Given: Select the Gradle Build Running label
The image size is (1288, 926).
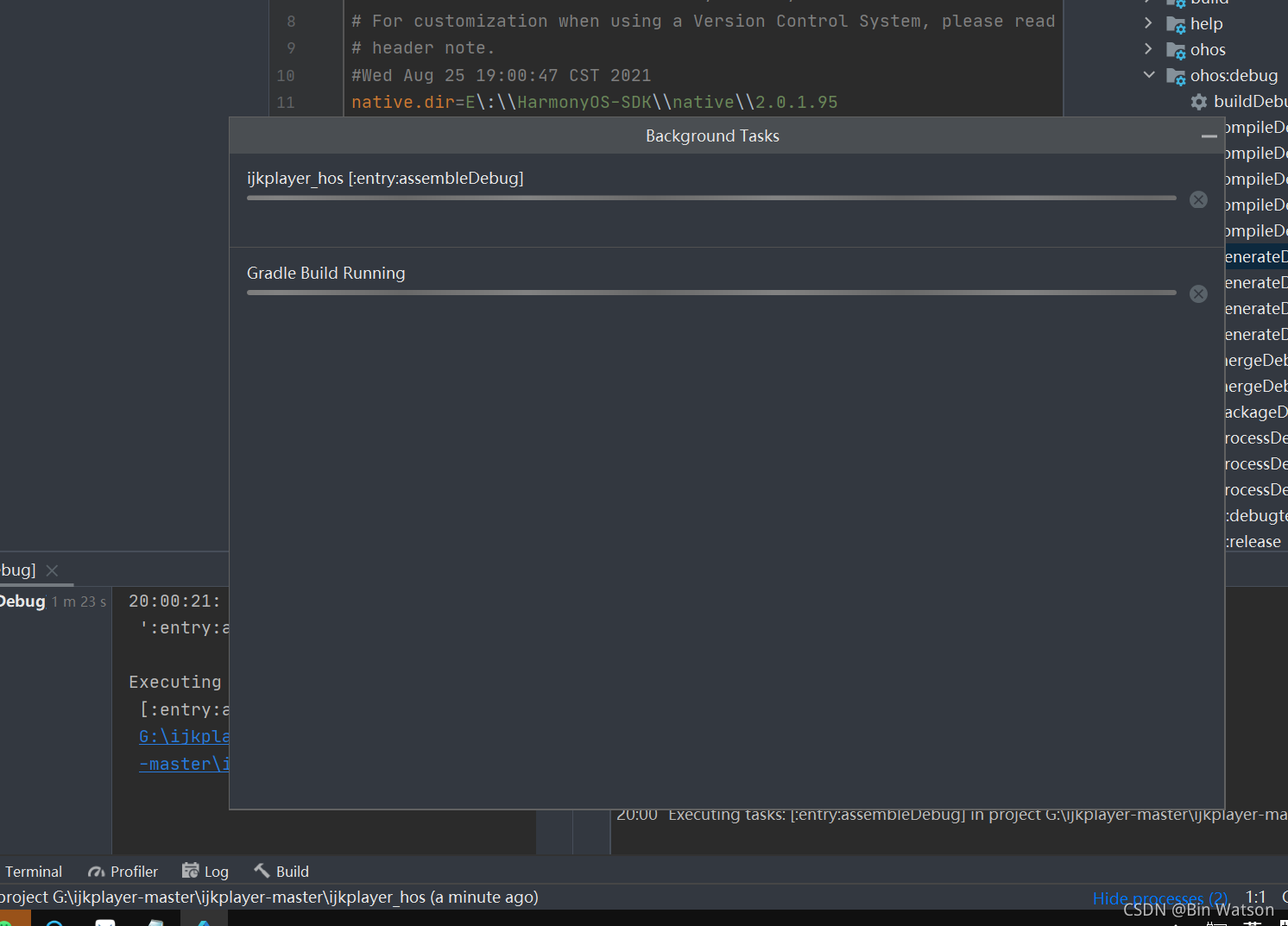Looking at the screenshot, I should [325, 273].
